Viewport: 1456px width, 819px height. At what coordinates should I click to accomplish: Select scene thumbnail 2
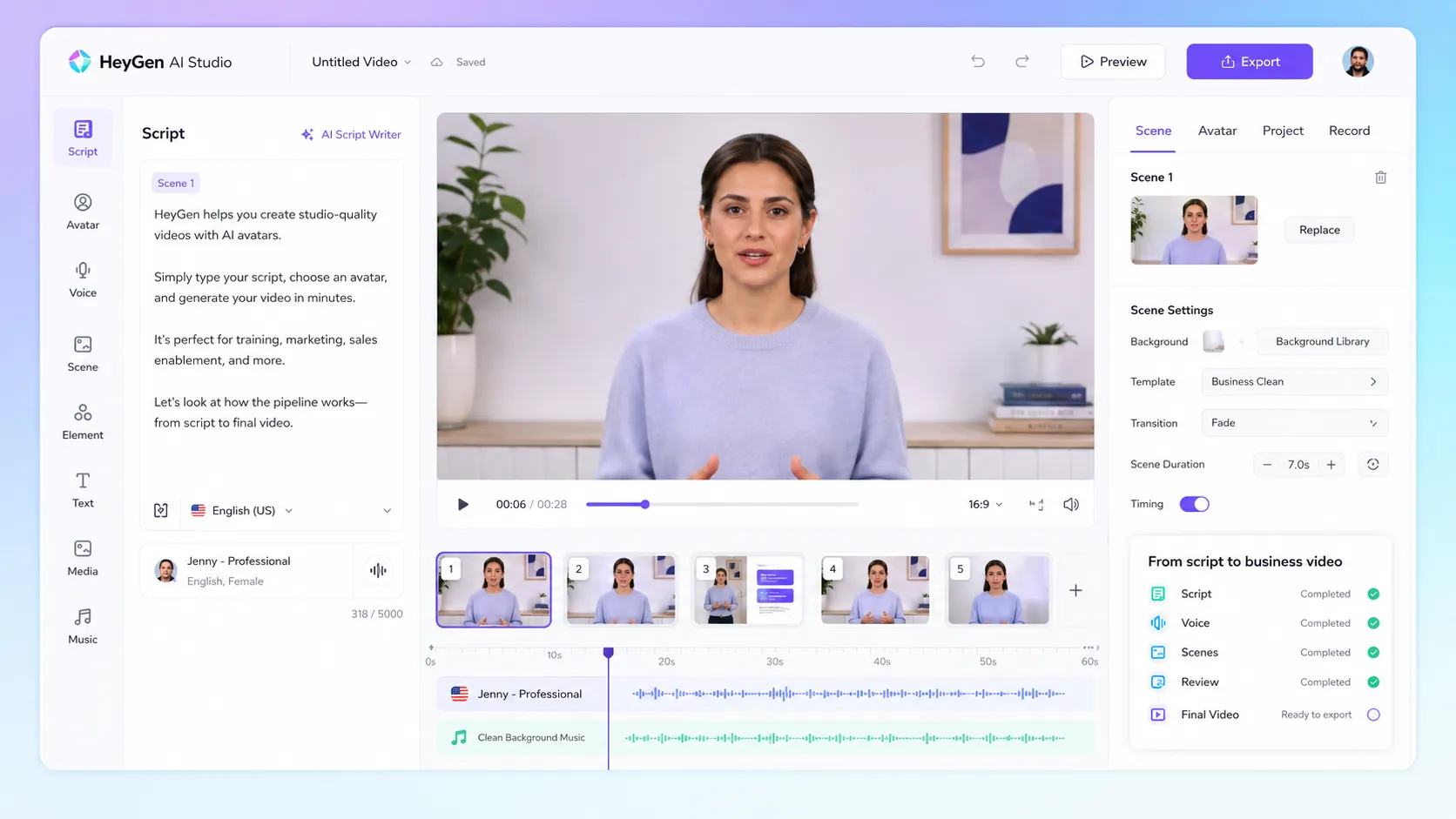(x=620, y=589)
